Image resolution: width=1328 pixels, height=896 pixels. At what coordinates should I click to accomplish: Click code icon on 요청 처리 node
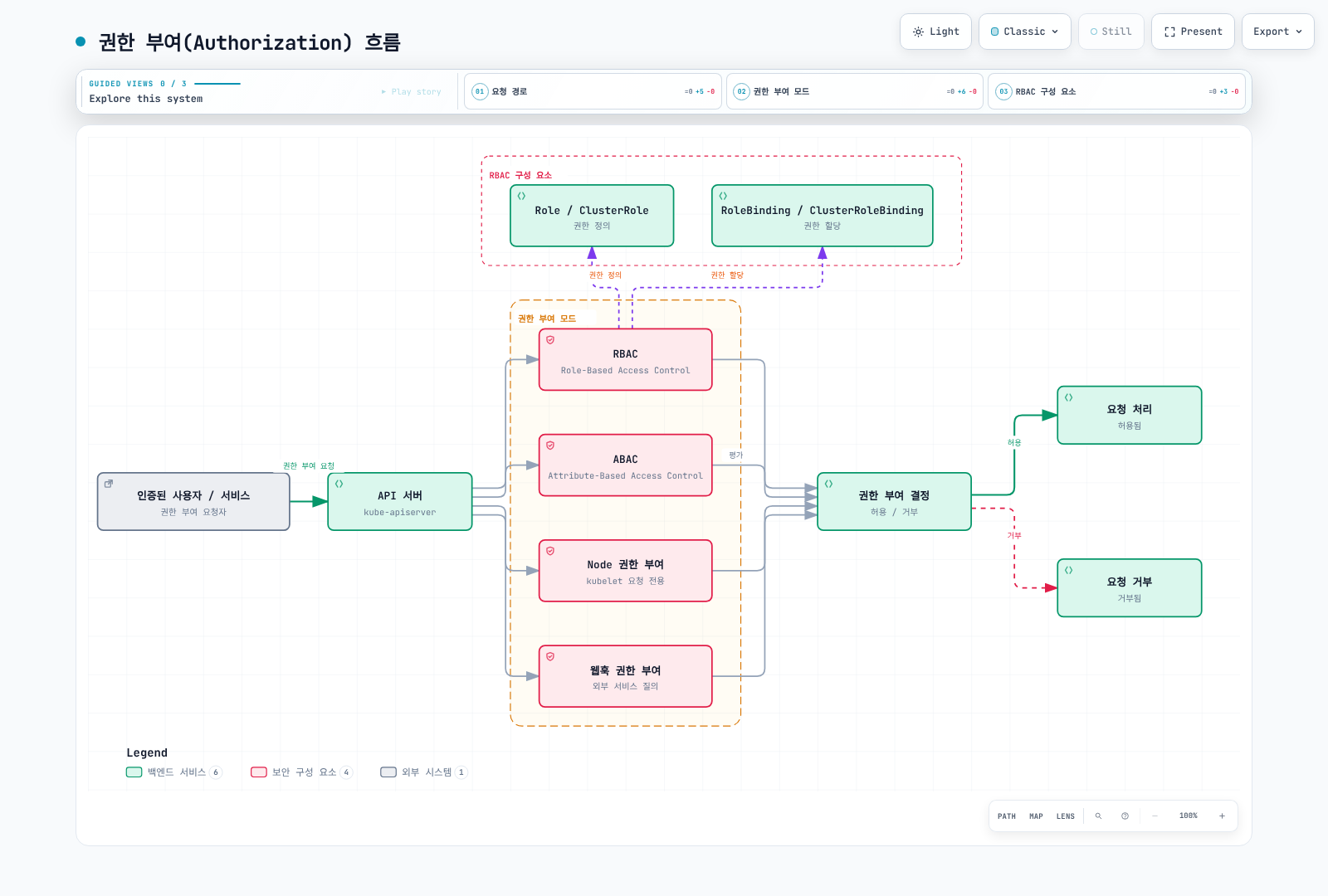1068,397
